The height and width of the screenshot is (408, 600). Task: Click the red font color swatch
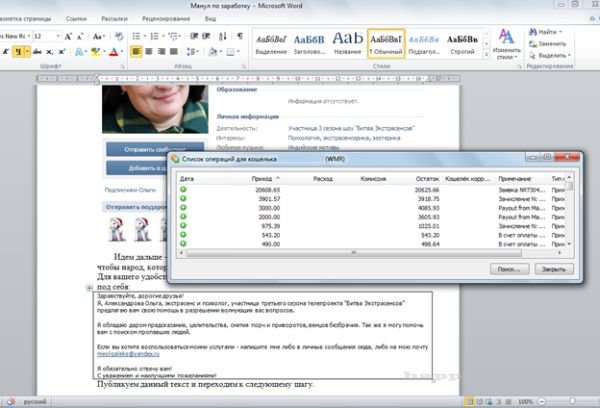coord(113,51)
